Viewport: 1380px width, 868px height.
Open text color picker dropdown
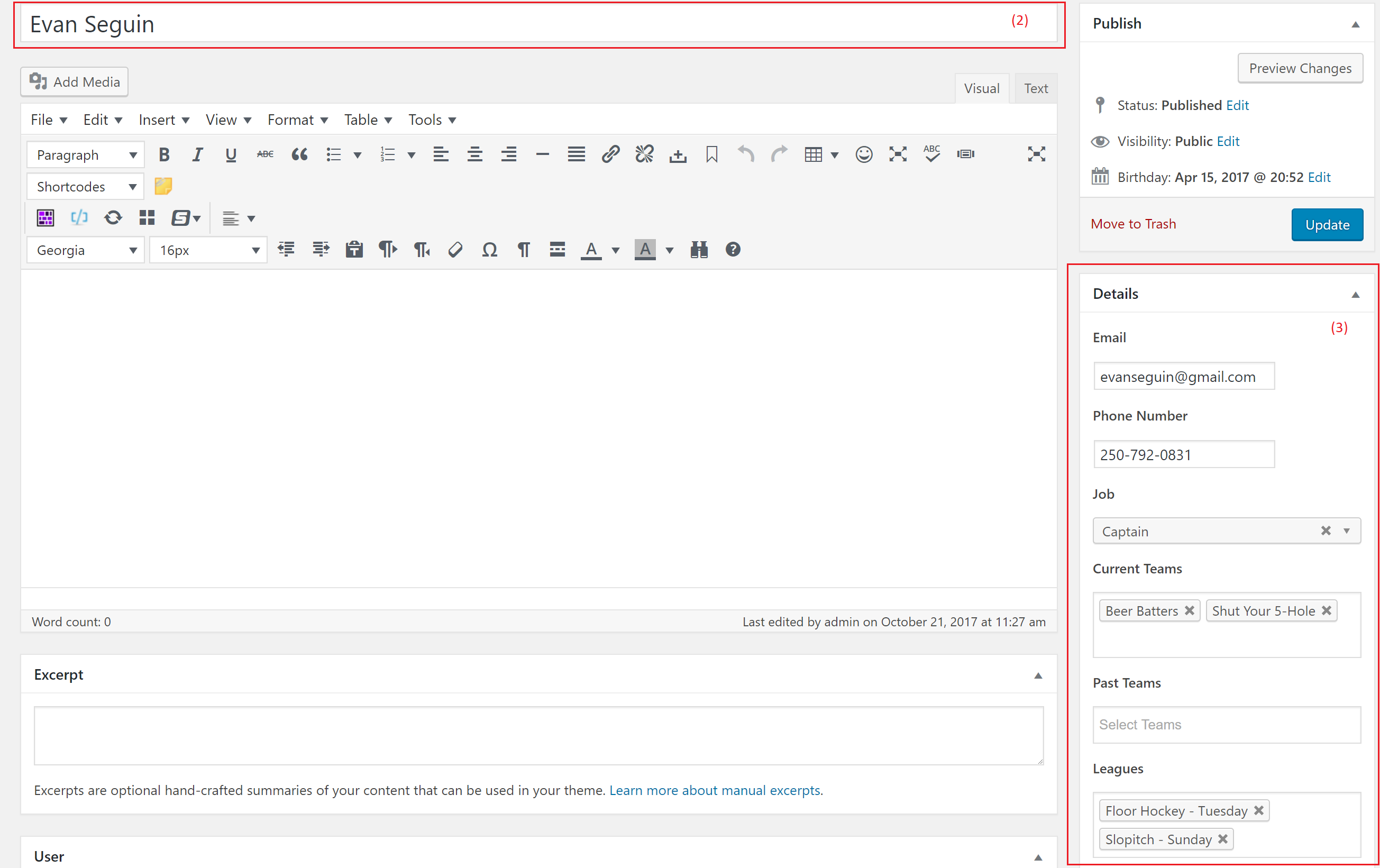tap(616, 250)
